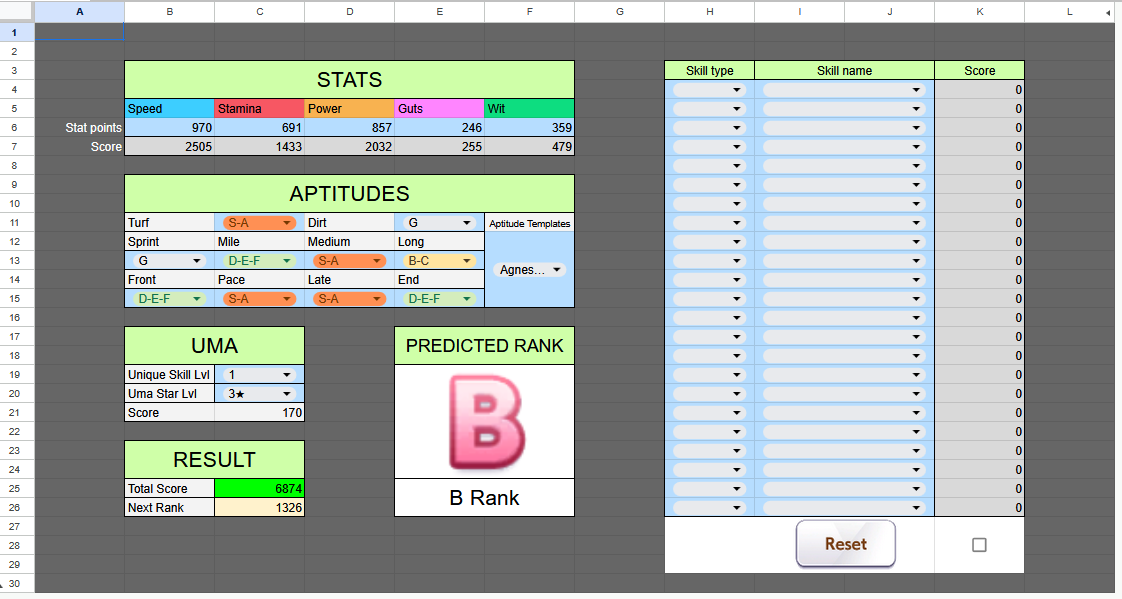1122x599 pixels.
Task: Click the Next Rank value 1326
Action: click(x=259, y=507)
